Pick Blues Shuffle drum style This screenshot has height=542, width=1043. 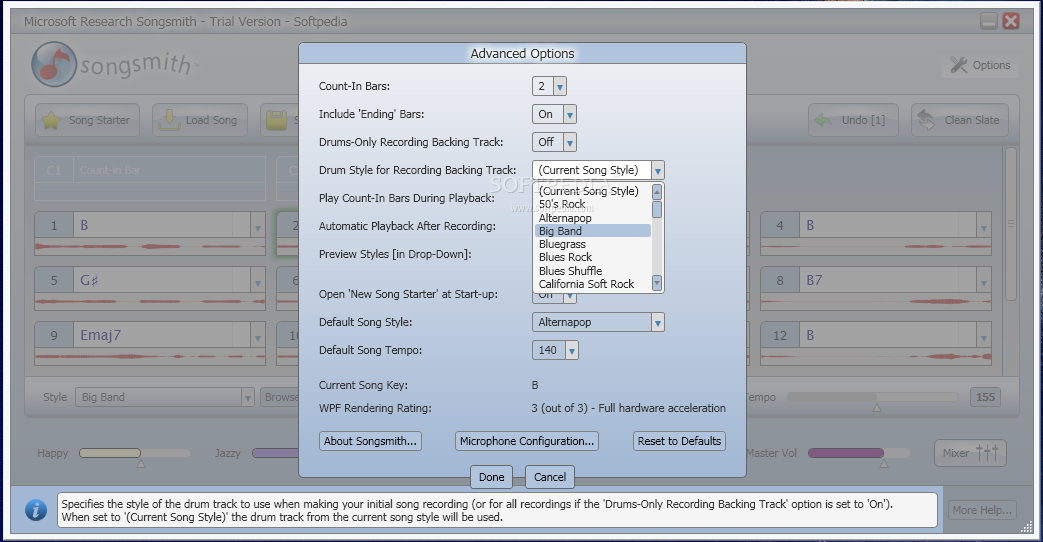[570, 271]
